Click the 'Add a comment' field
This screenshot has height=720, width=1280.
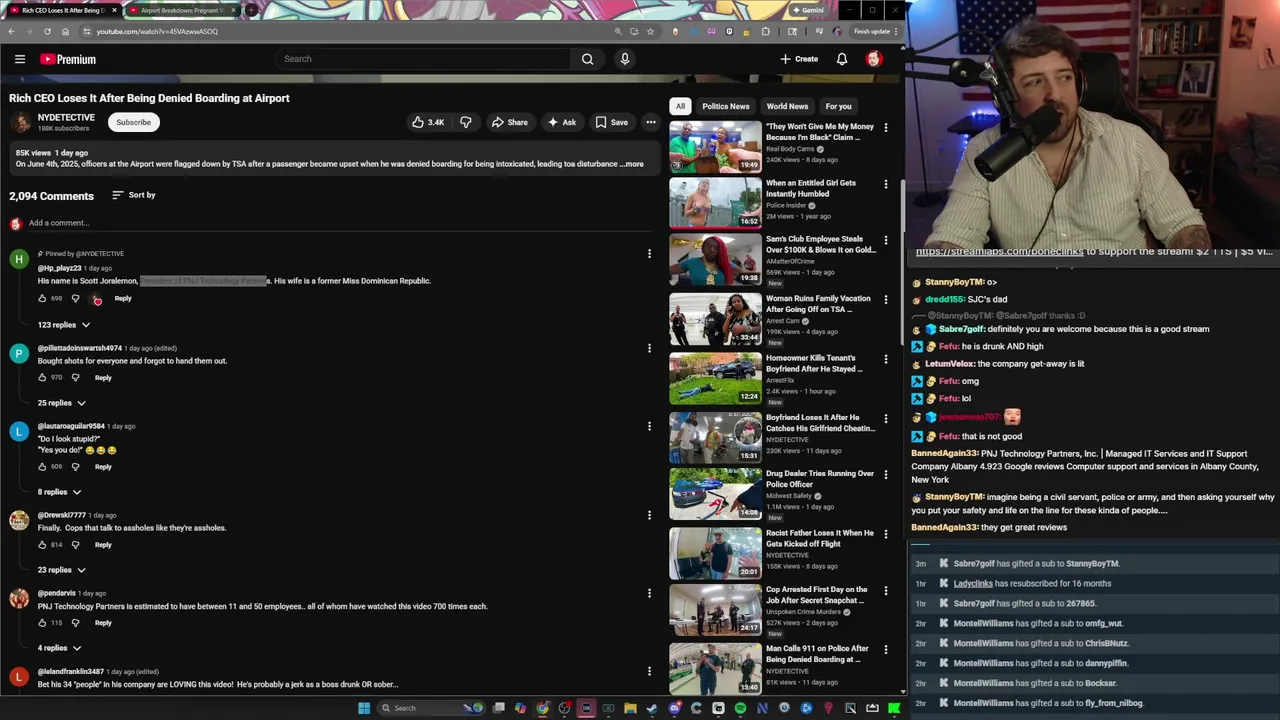pos(340,223)
